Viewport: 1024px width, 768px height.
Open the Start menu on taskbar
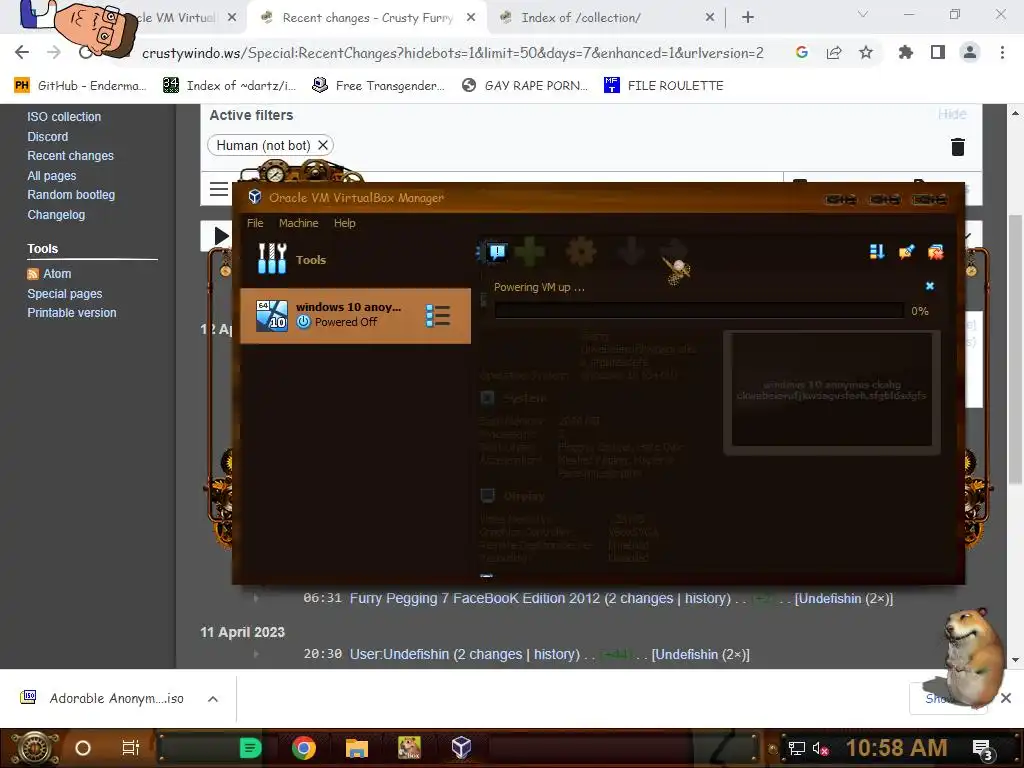(35, 748)
